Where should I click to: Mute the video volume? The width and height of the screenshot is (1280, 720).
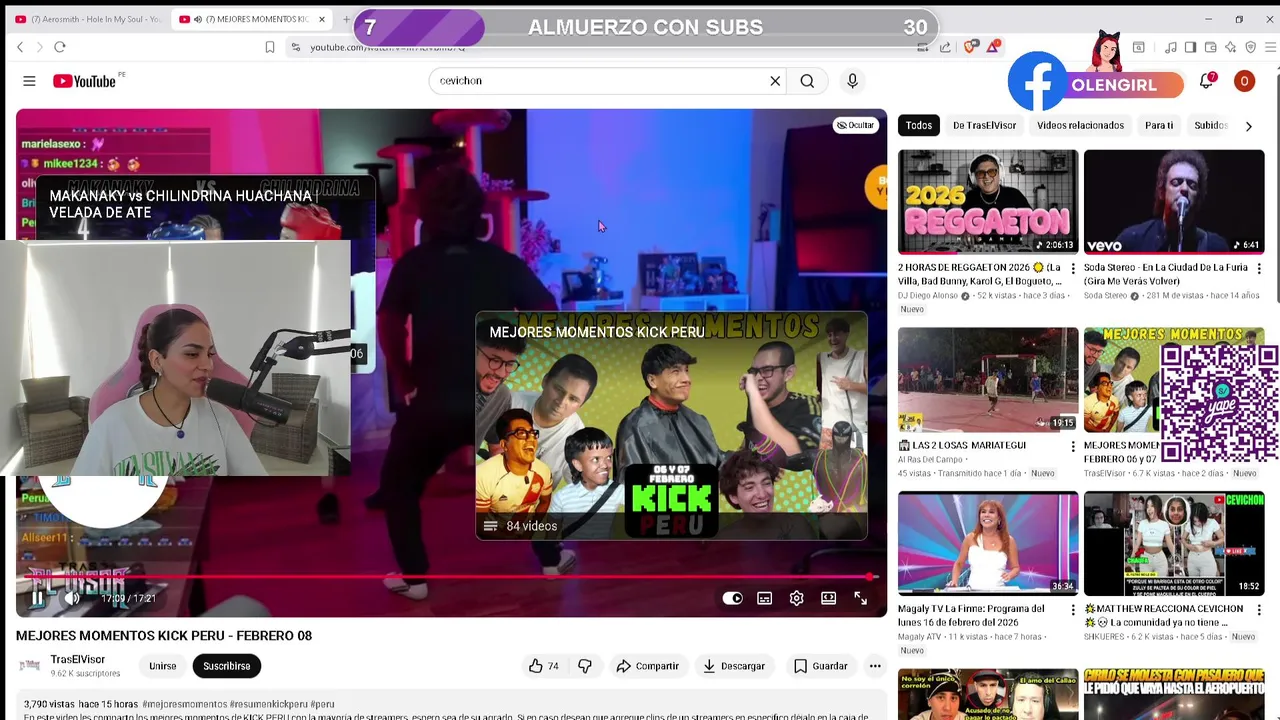pyautogui.click(x=72, y=598)
